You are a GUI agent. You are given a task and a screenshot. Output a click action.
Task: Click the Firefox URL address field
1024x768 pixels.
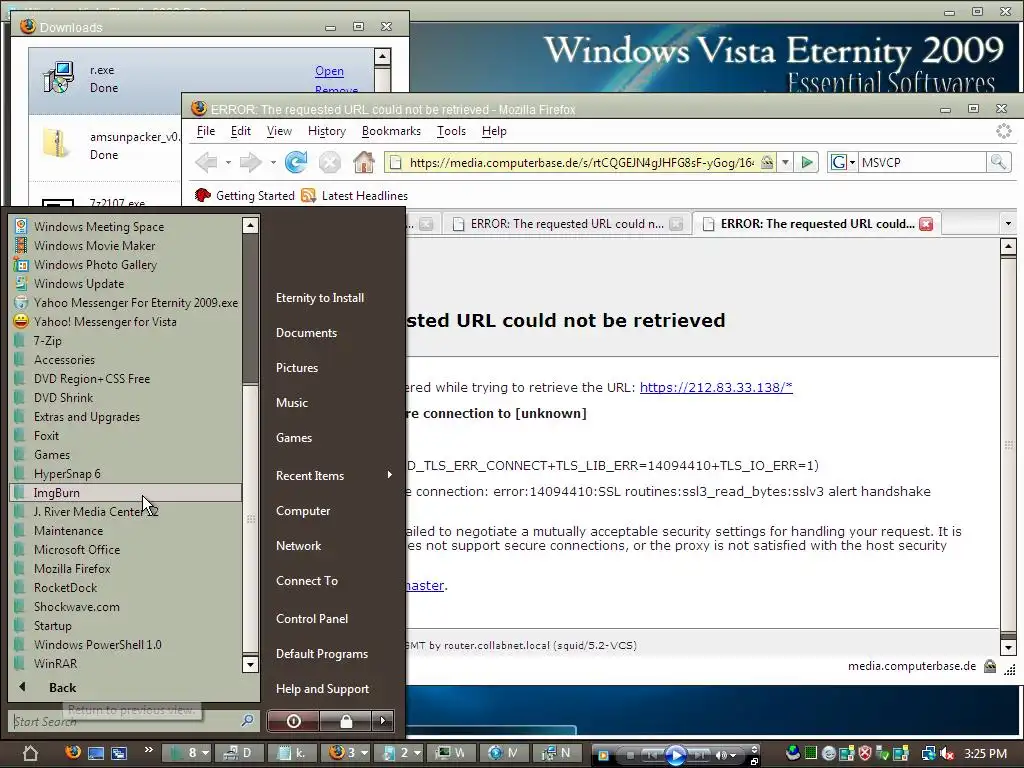coord(581,163)
